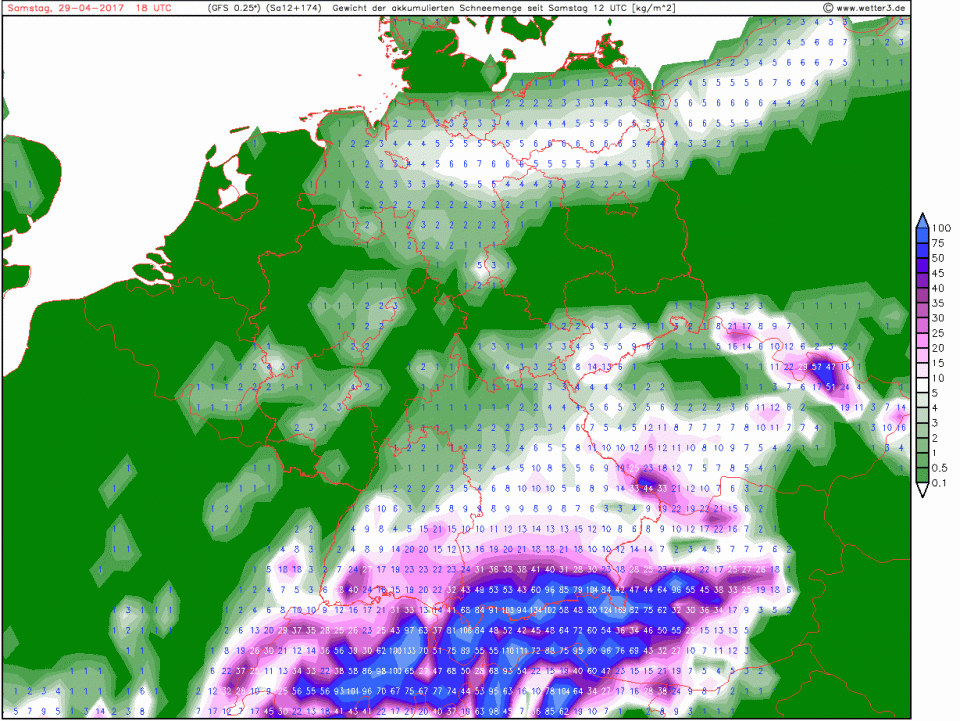The height and width of the screenshot is (721, 960).
Task: Click the upward arrow atop the color legend
Action: coord(921,219)
